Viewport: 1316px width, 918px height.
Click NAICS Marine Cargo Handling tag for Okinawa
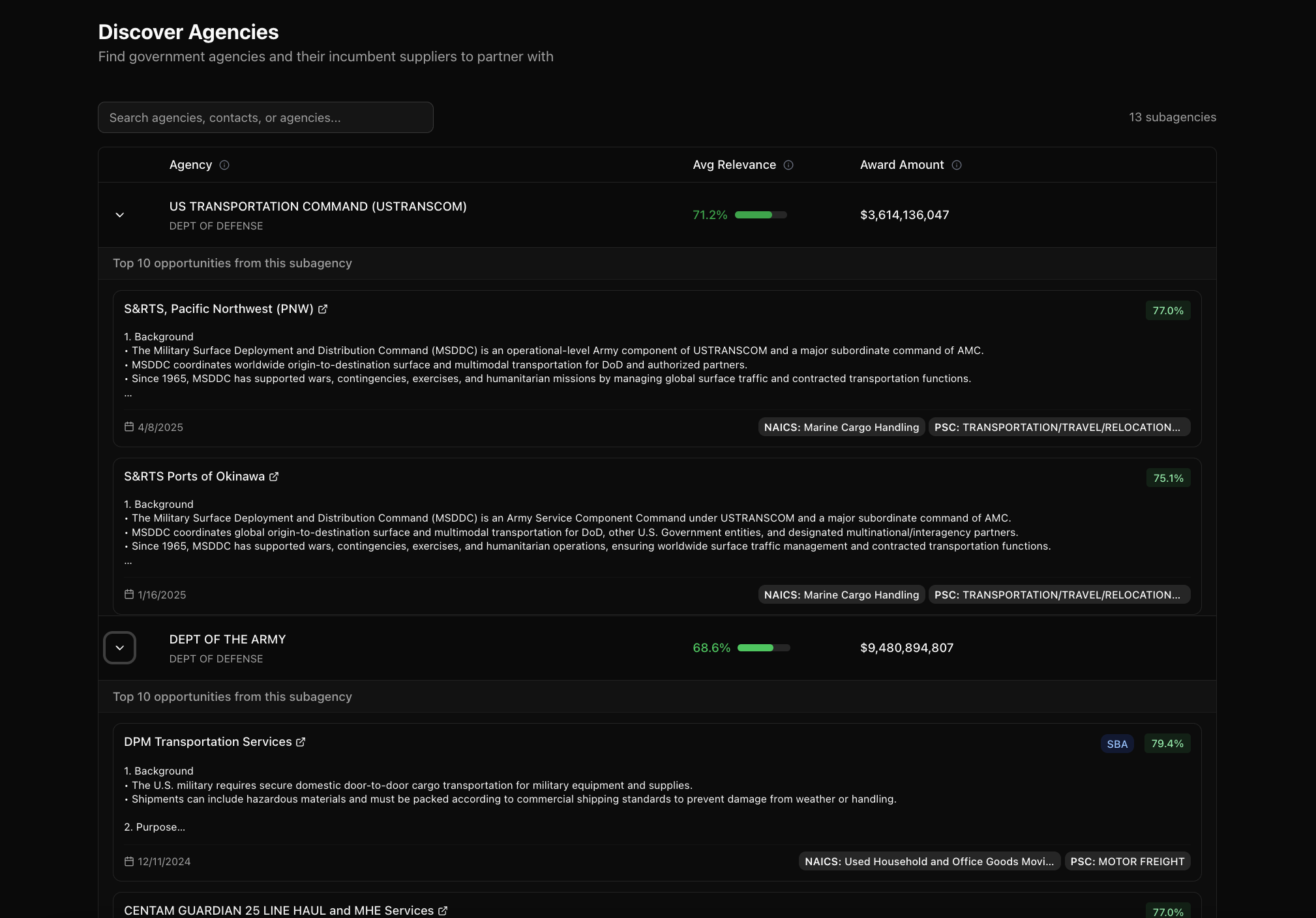point(841,595)
